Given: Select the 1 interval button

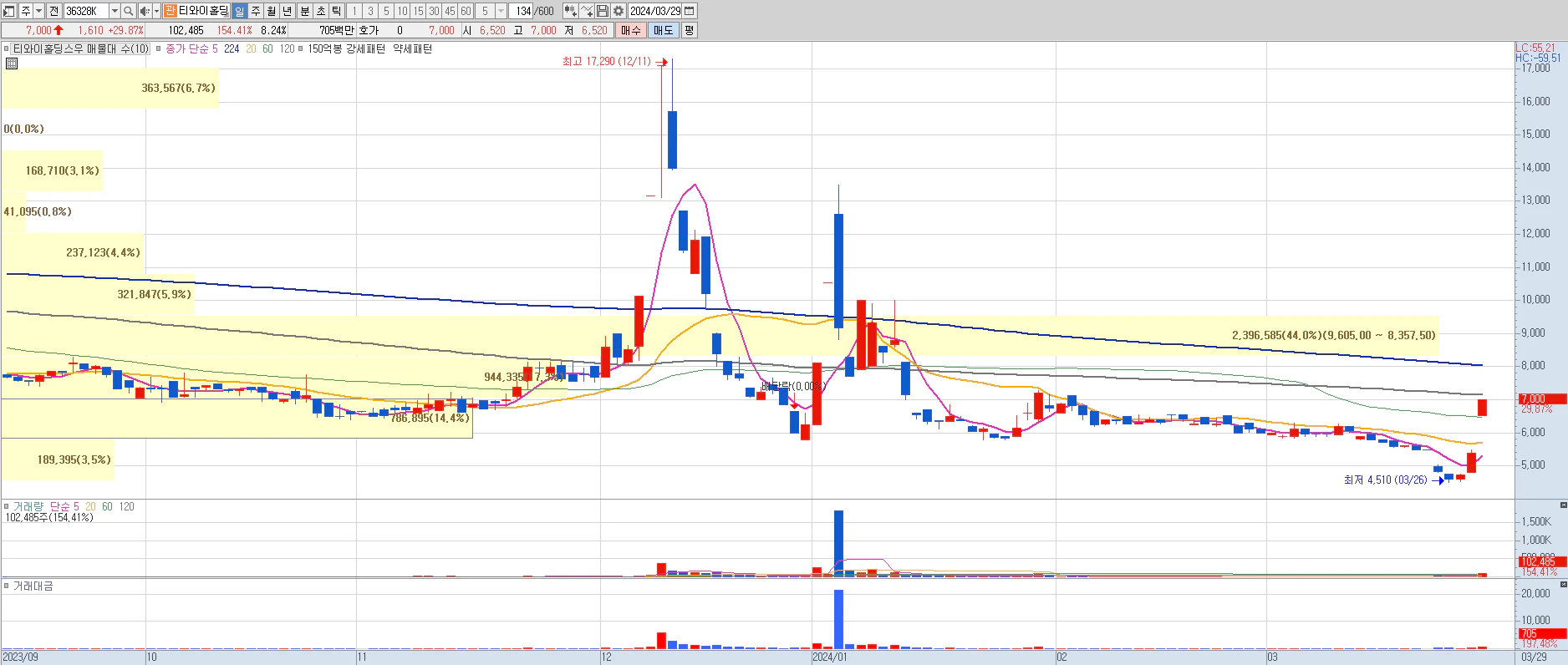Looking at the screenshot, I should point(354,11).
